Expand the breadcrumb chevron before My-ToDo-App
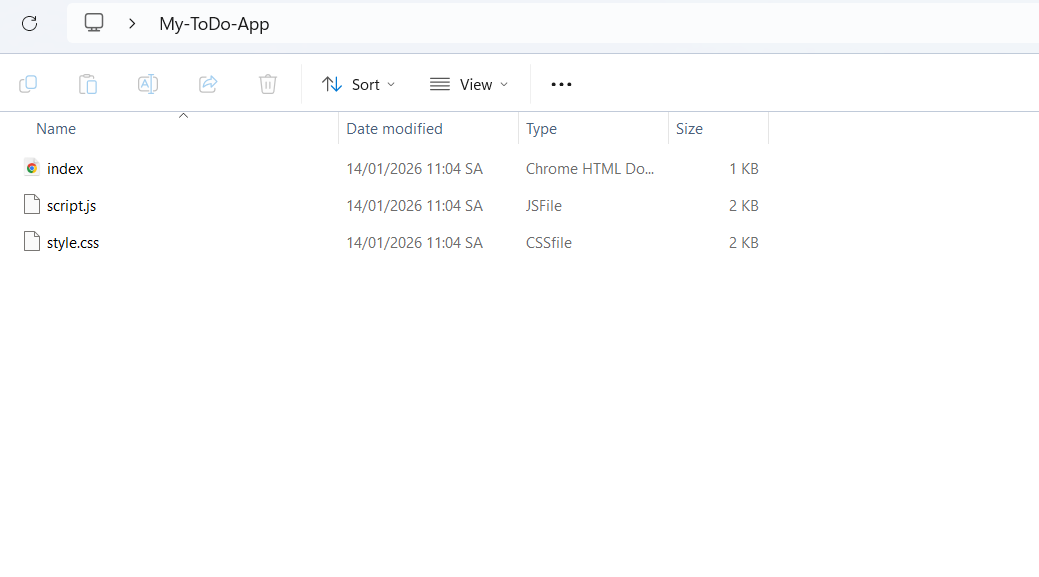Screen dimensions: 1039x577 tap(132, 23)
